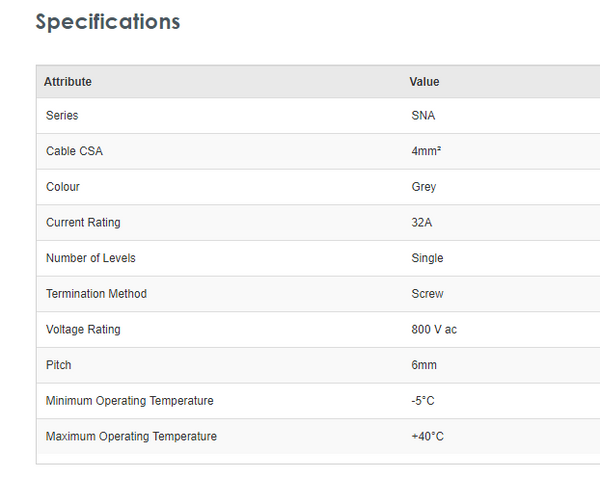Click the 6mm pitch value
Viewport: 600px width, 478px height.
pyautogui.click(x=424, y=365)
